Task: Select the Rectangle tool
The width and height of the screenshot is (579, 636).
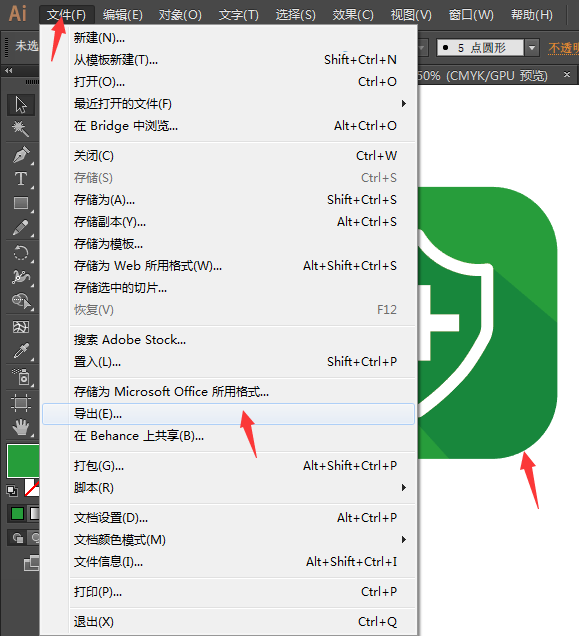Action: [x=21, y=203]
